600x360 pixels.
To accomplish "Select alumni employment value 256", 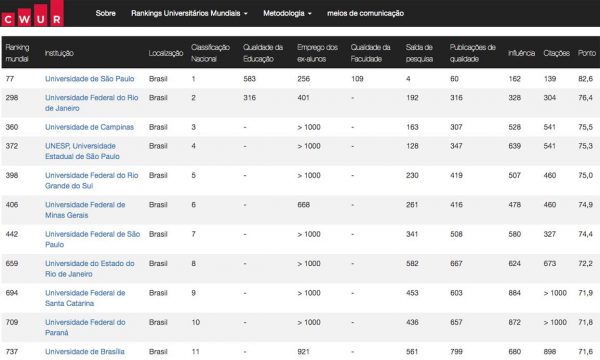I will point(303,79).
